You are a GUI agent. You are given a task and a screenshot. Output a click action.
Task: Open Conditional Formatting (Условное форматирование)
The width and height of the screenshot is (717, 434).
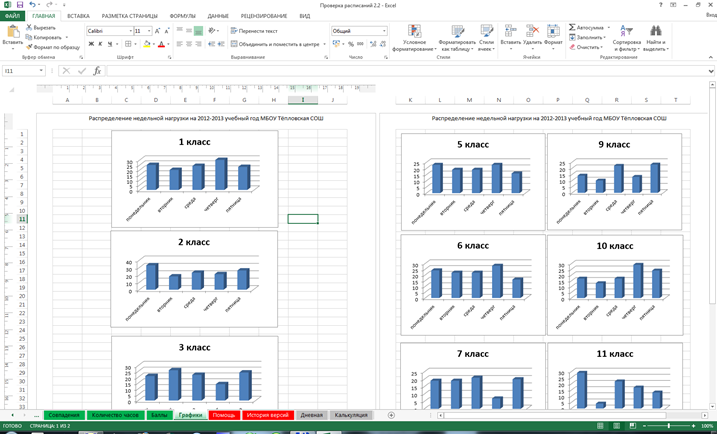click(414, 40)
